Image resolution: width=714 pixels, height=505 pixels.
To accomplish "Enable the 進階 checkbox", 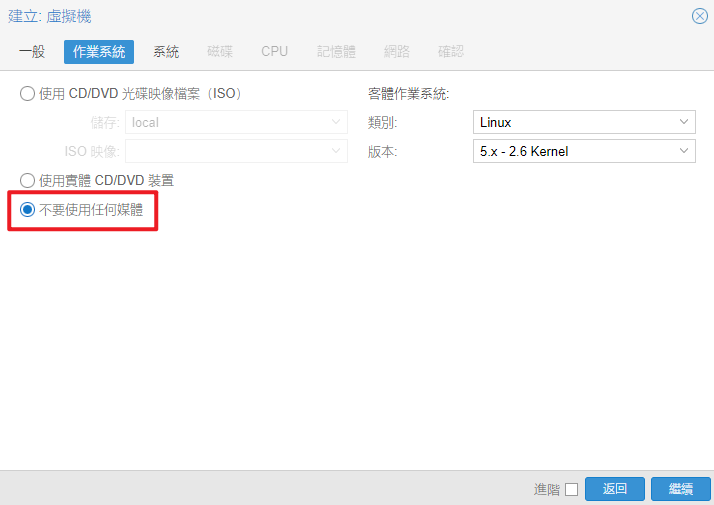I will coord(571,489).
